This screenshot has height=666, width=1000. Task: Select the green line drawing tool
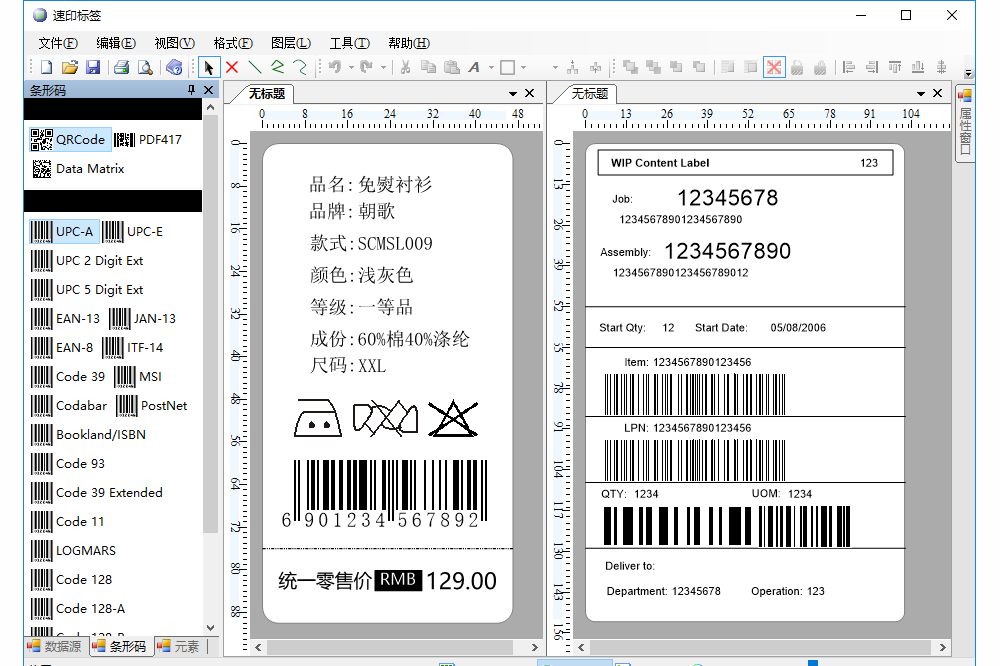tap(255, 68)
